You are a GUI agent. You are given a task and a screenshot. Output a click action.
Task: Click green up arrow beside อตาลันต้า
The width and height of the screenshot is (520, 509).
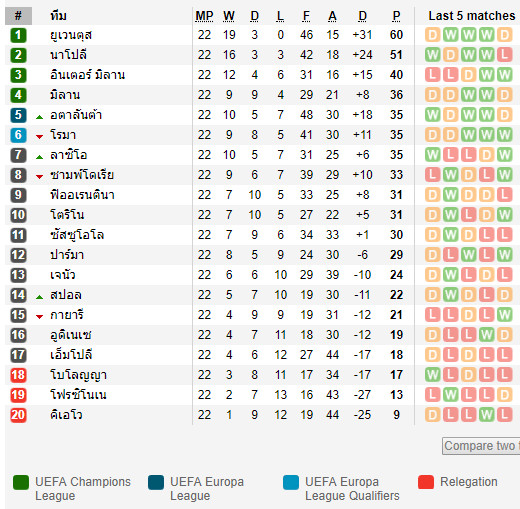(40, 117)
